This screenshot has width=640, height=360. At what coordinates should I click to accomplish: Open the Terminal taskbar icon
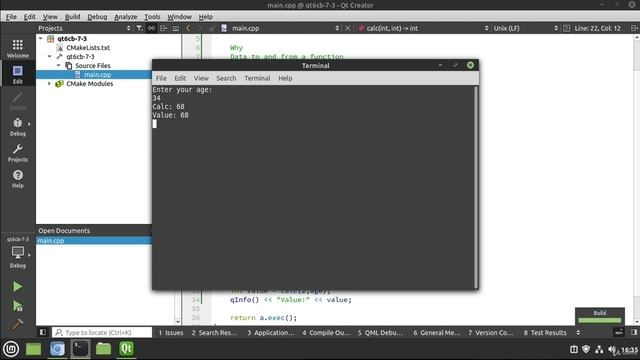point(80,349)
